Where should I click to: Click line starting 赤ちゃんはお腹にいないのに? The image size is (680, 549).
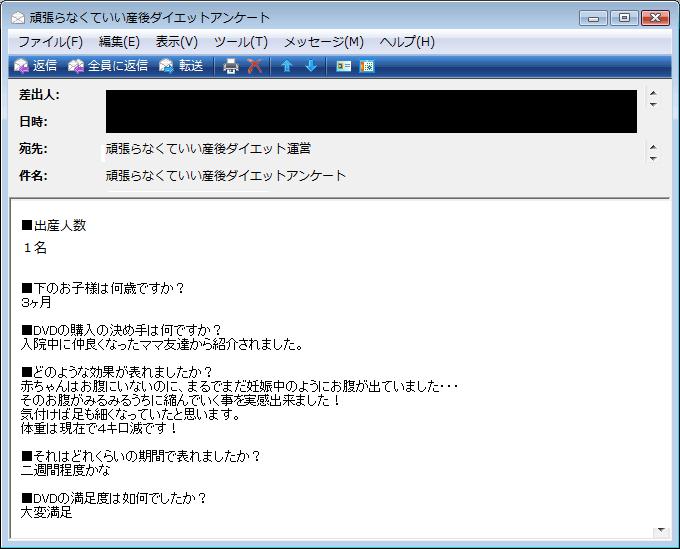[x=239, y=386]
